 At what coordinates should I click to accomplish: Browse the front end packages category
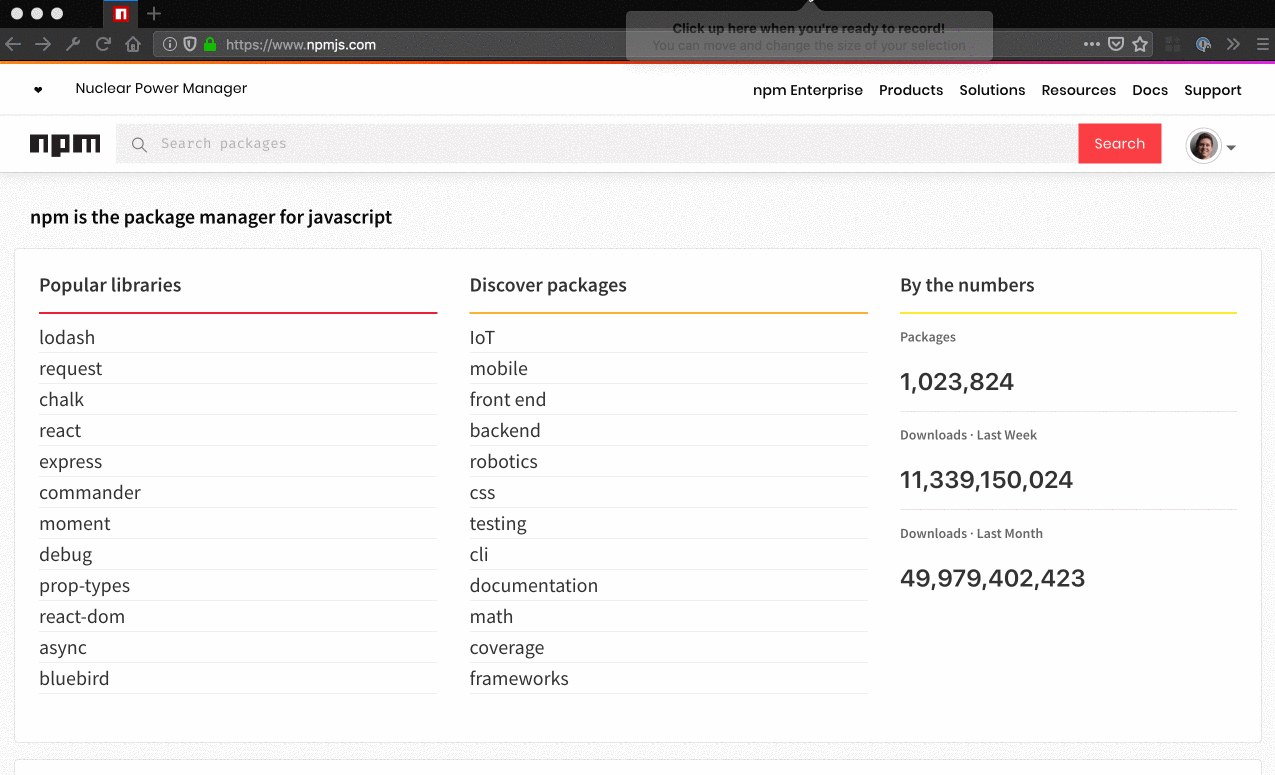click(x=508, y=400)
